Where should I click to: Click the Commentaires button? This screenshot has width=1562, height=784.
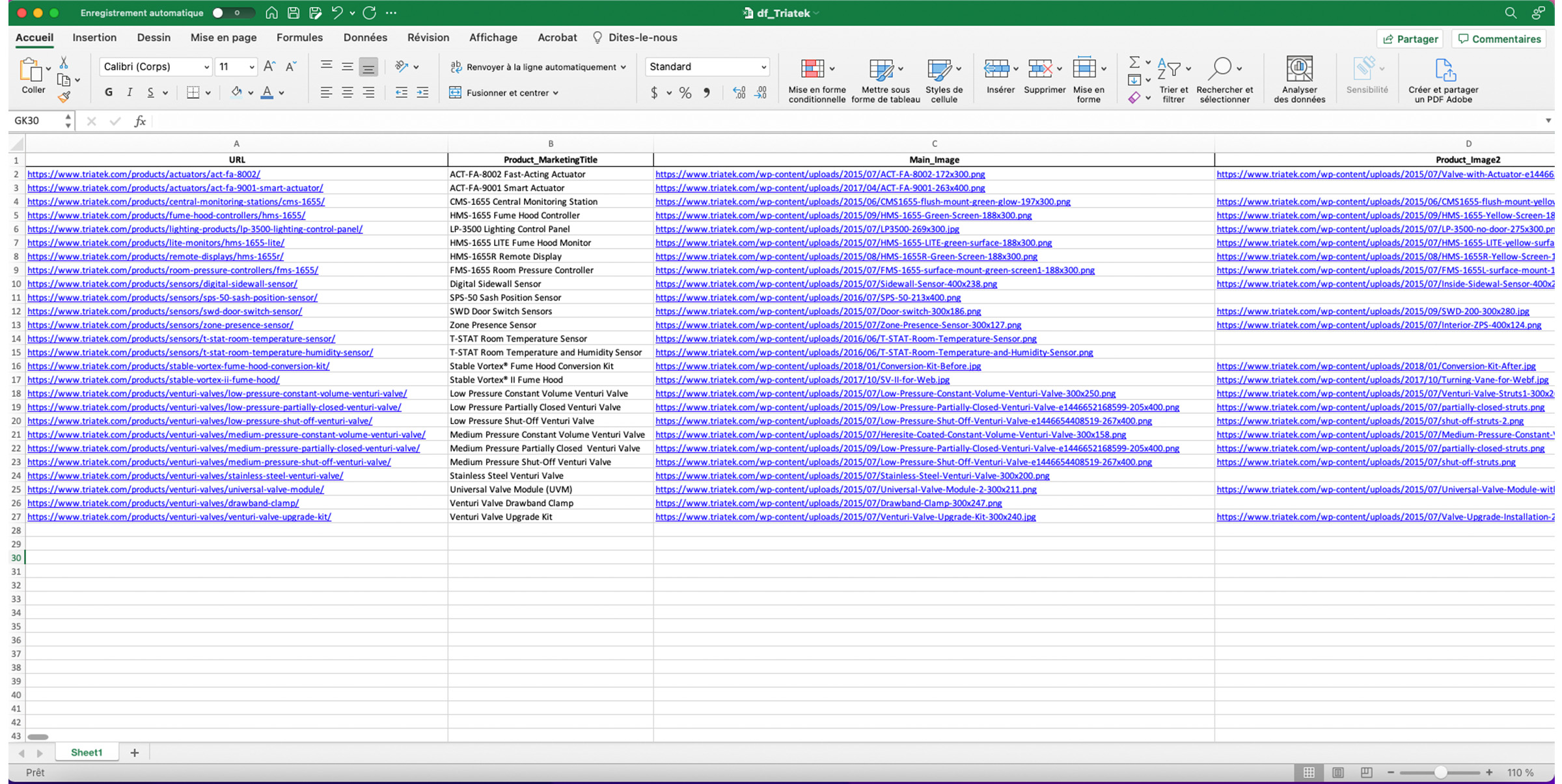pyautogui.click(x=1499, y=39)
